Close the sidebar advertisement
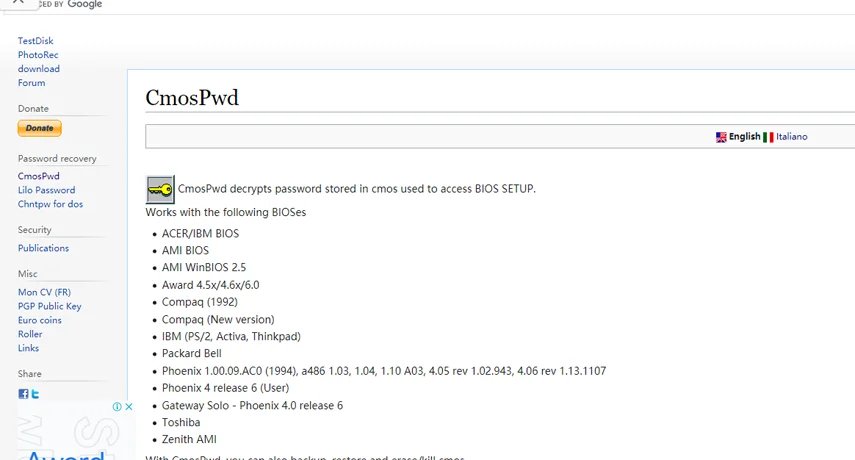Image resolution: width=855 pixels, height=460 pixels. point(128,407)
